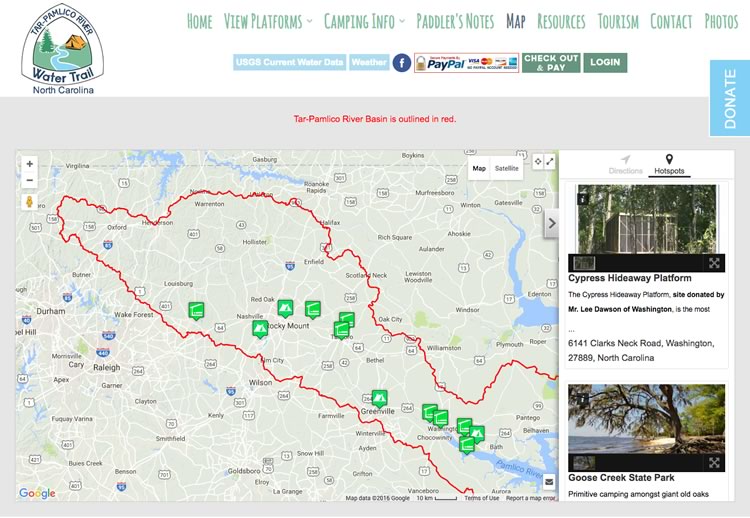Expand the Cypress Hideaway photo to fullscreen
Viewport: 750px width, 518px height.
714,263
